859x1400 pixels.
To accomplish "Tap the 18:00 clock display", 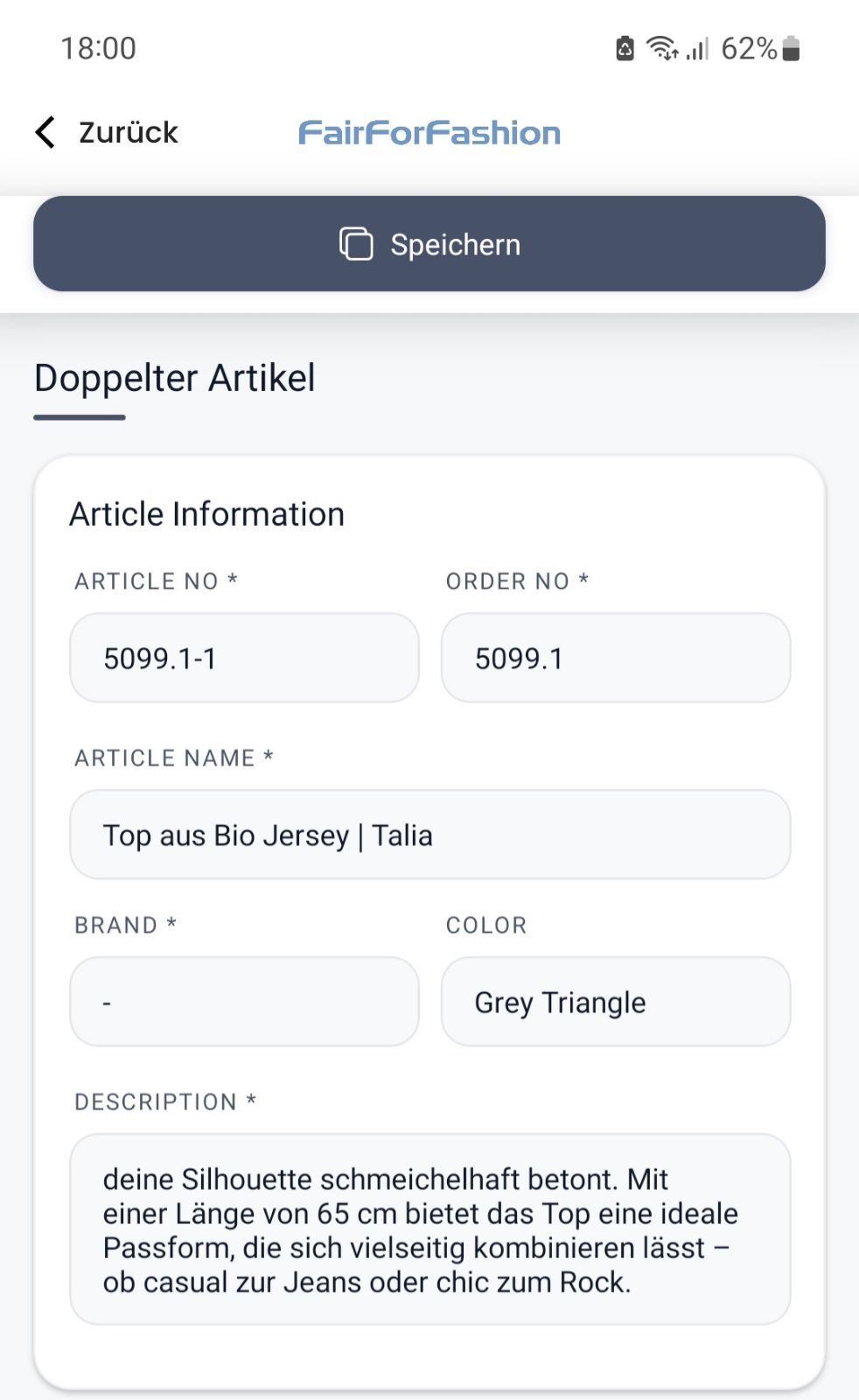I will (99, 48).
